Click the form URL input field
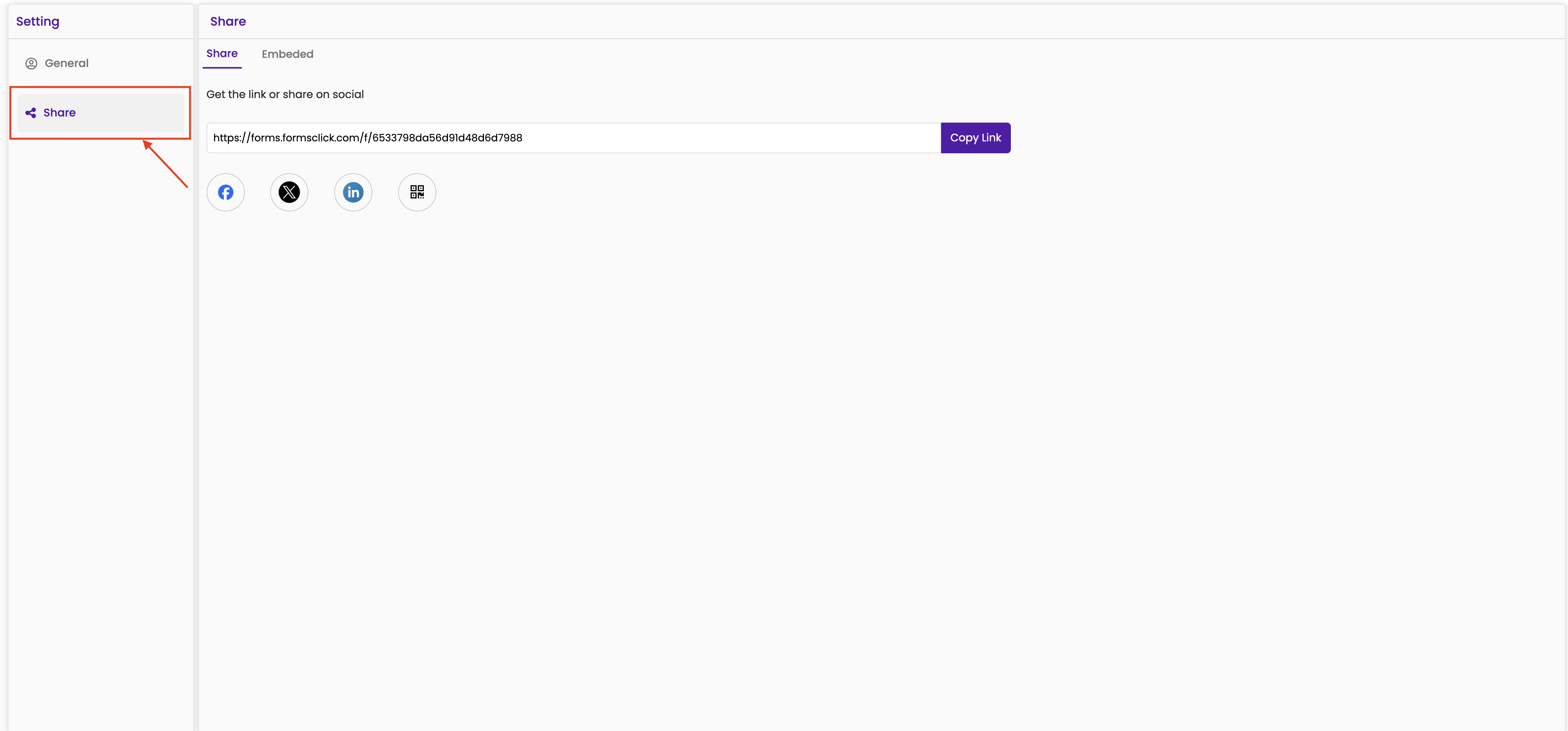Image resolution: width=1568 pixels, height=731 pixels. pos(573,138)
